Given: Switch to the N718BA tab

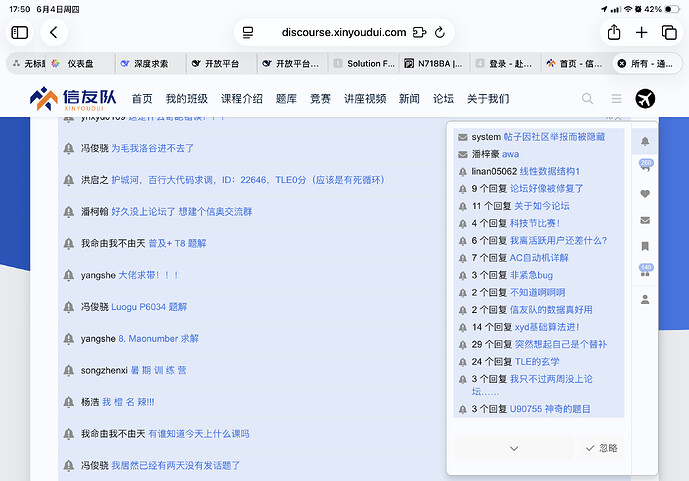Looking at the screenshot, I should [x=434, y=64].
